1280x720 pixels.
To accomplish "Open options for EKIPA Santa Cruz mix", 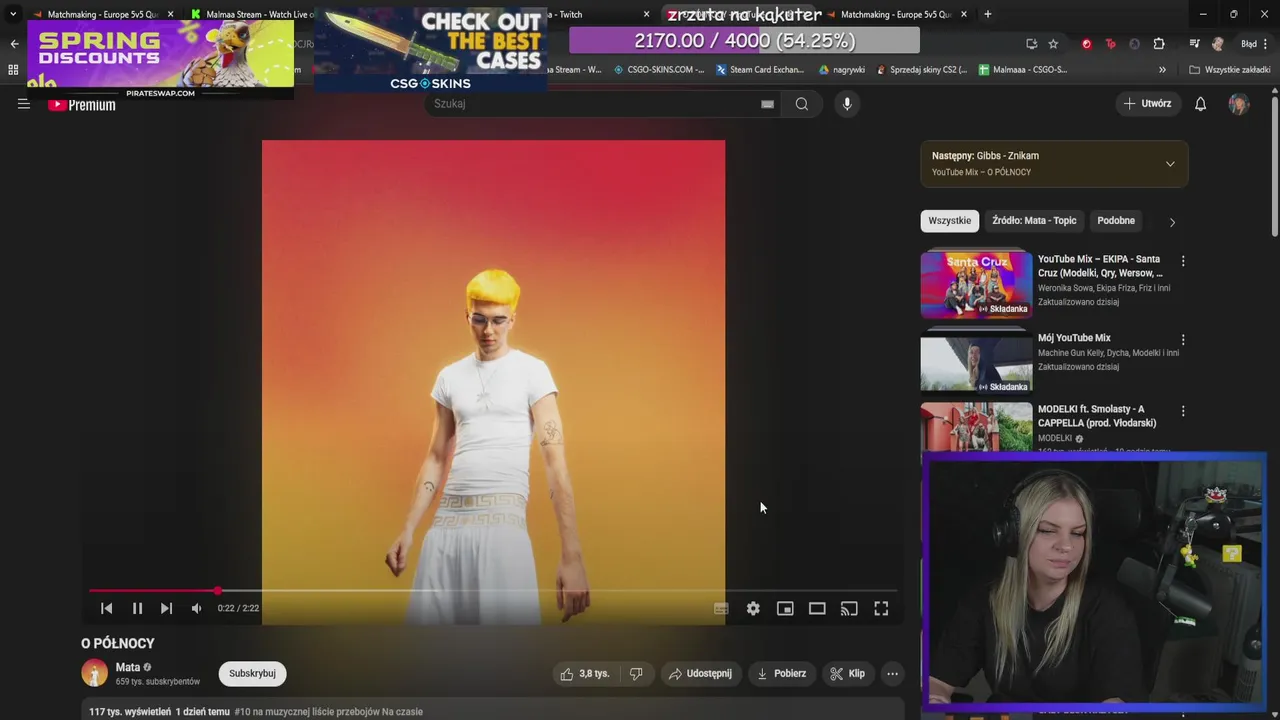I will tap(1183, 261).
